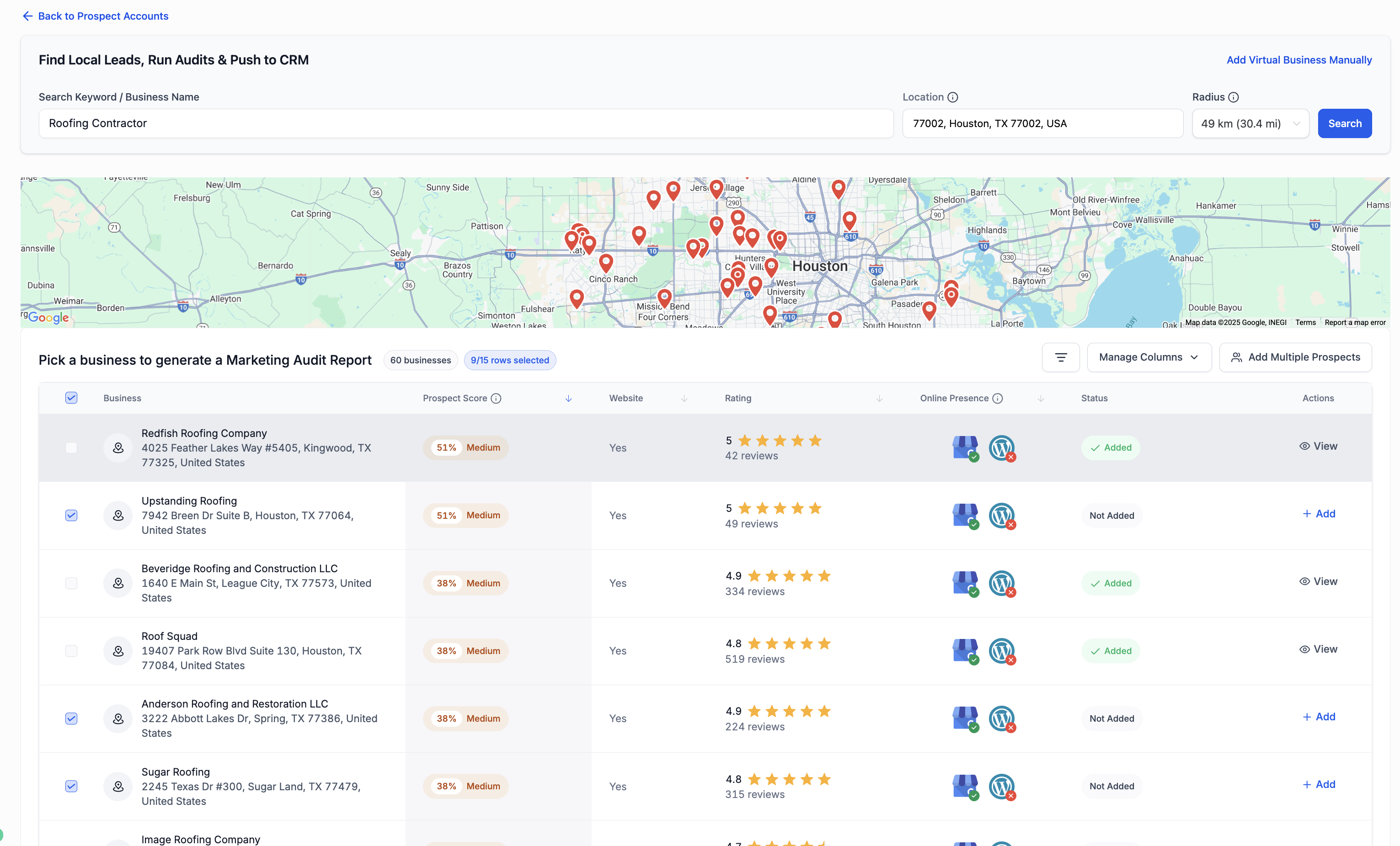
Task: Uncheck the Sugar Roofing row checkbox
Action: (x=71, y=786)
